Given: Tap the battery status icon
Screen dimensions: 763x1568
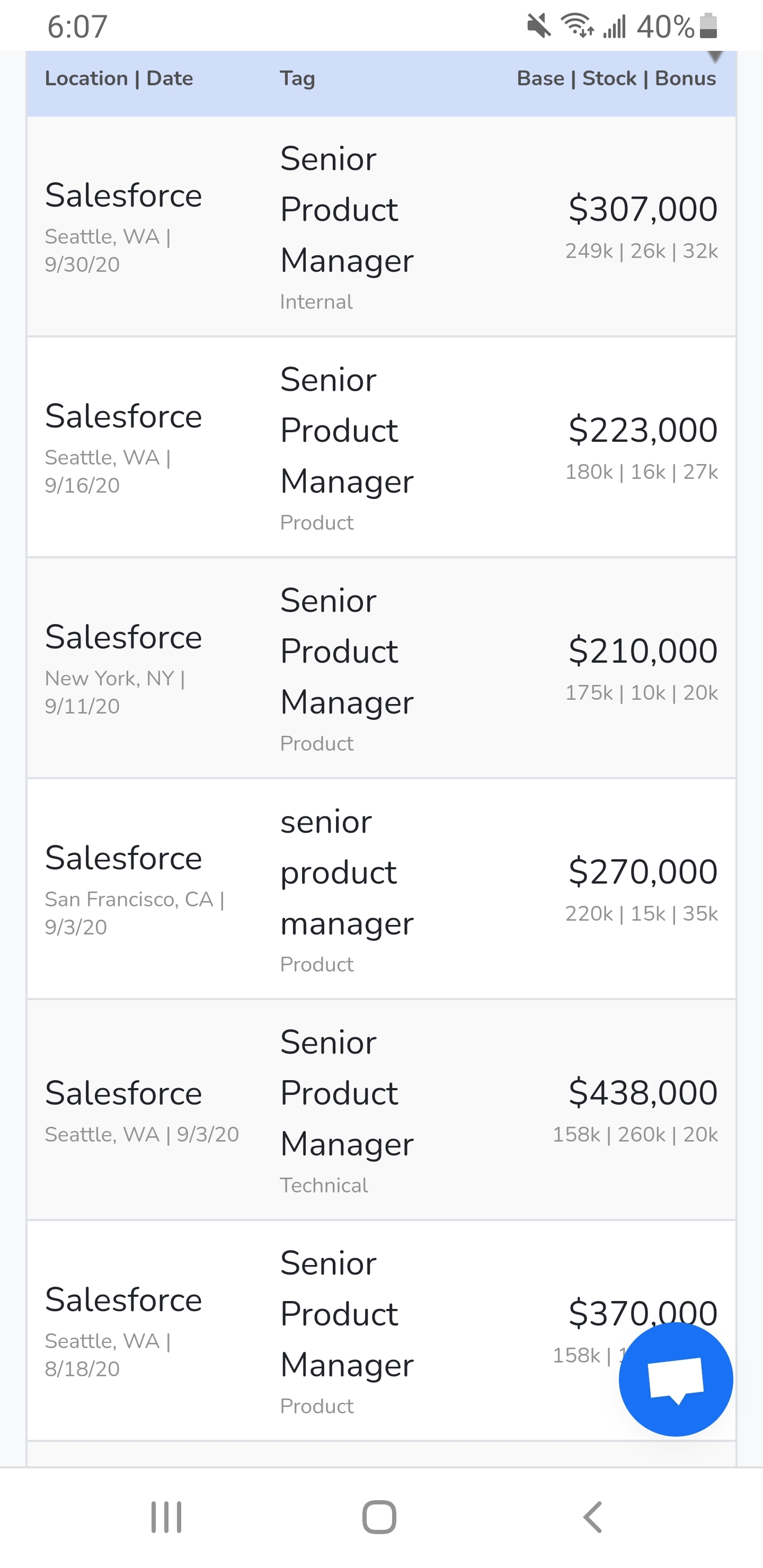Looking at the screenshot, I should [x=708, y=26].
